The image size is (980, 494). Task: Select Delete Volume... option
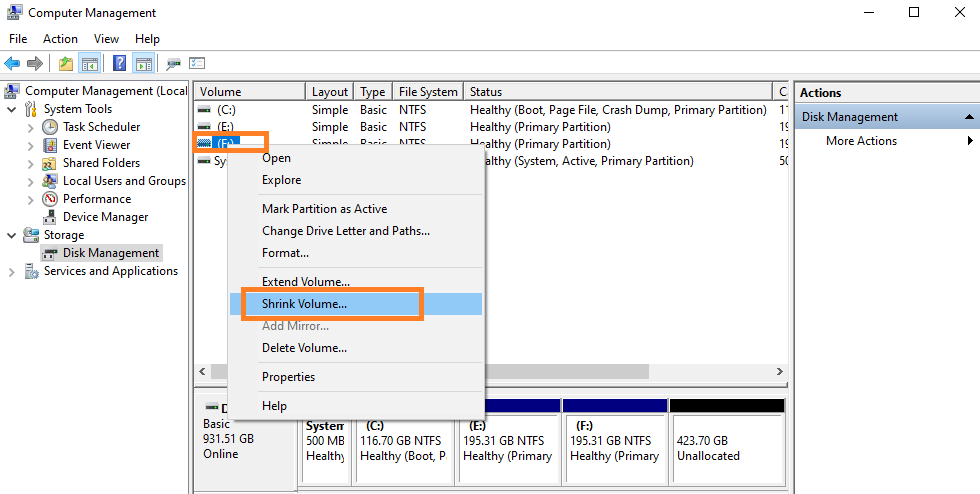coord(356,348)
